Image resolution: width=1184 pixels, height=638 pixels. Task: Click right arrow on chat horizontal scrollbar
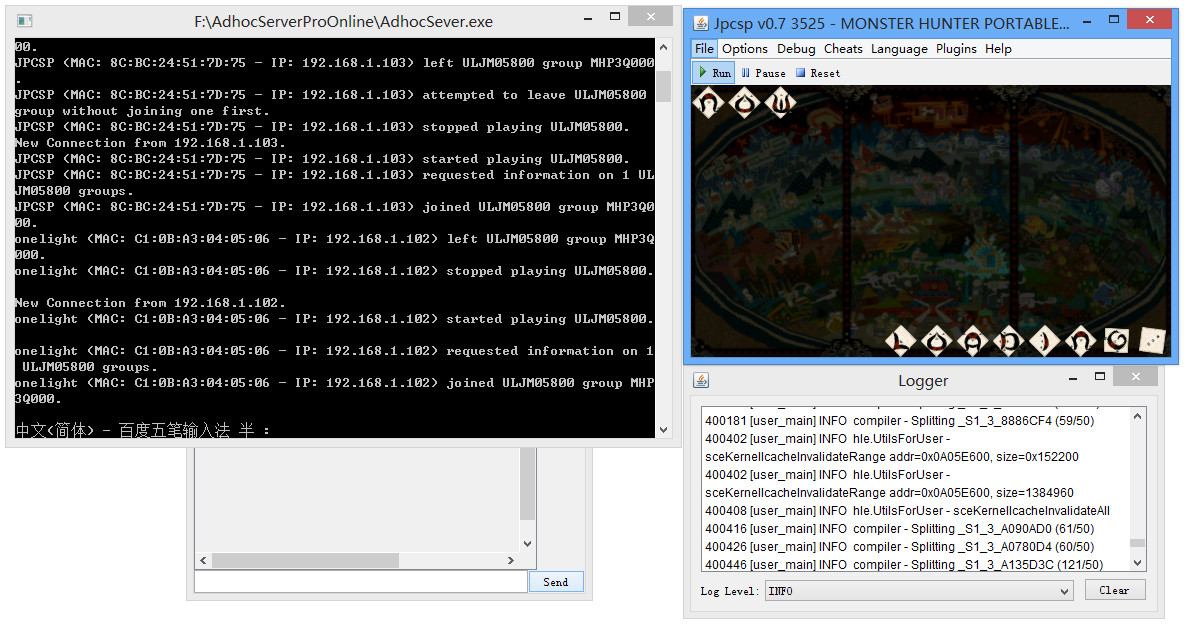tap(513, 560)
